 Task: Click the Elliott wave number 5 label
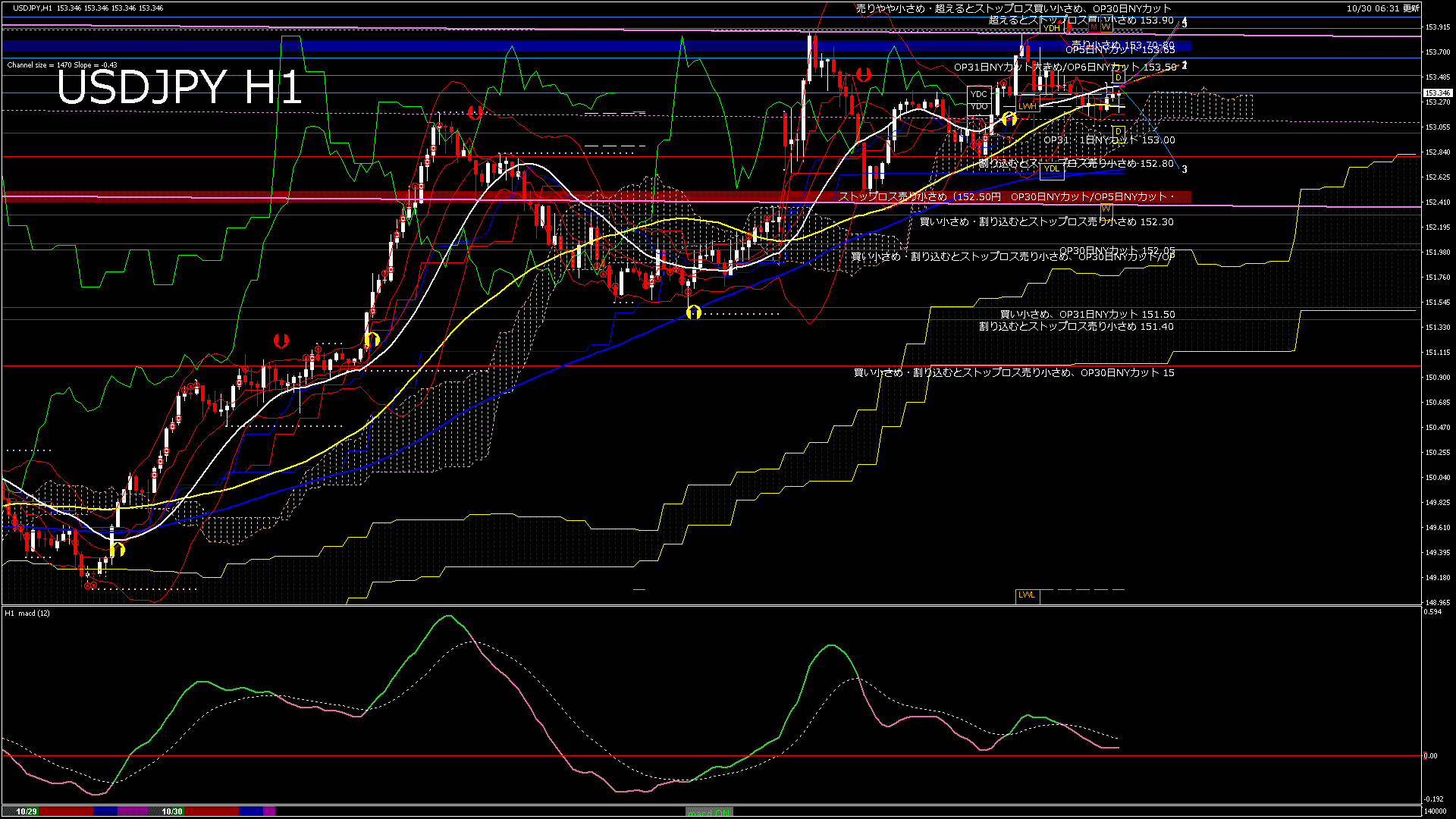pos(1185,24)
